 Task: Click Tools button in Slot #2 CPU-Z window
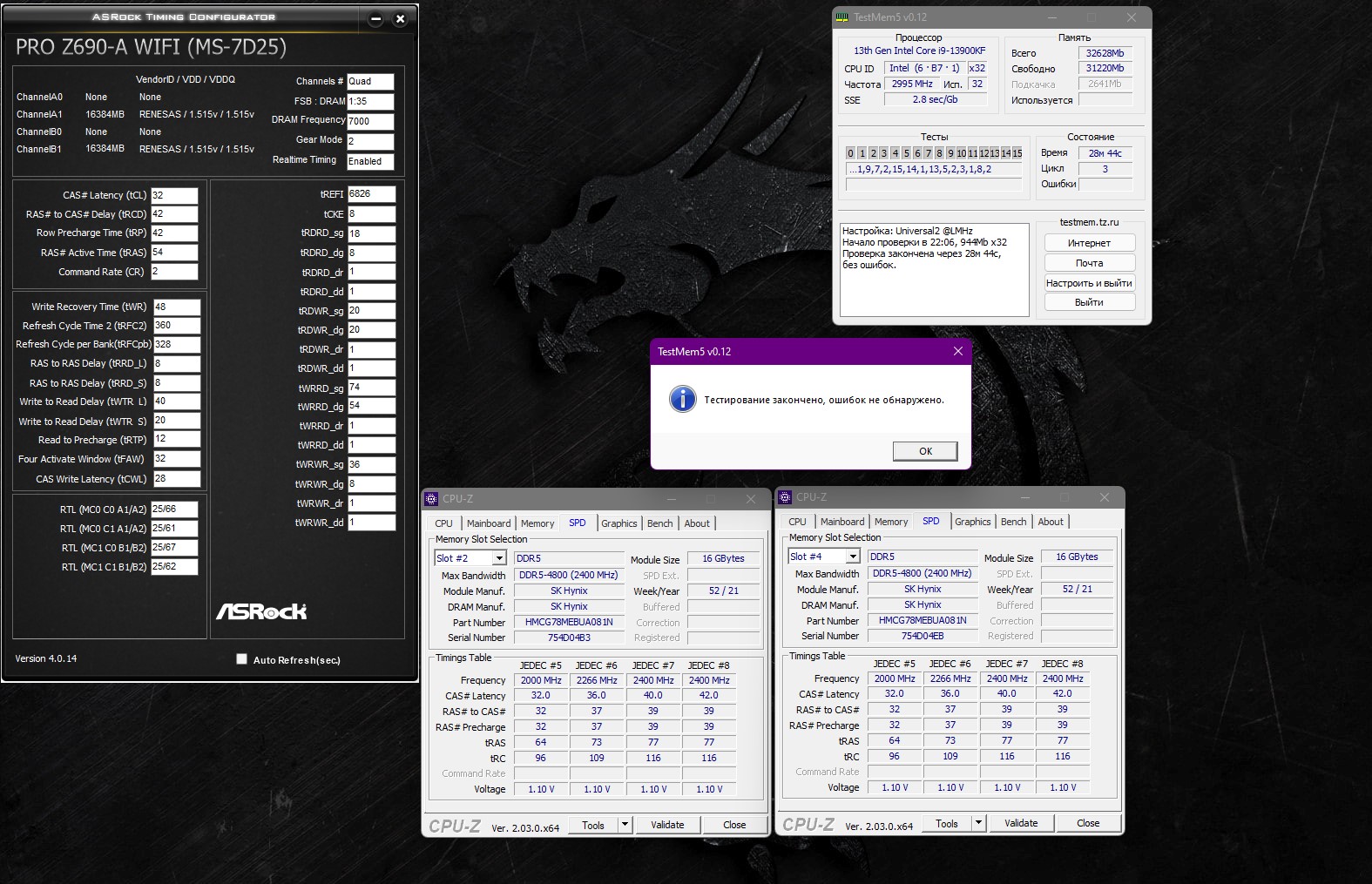593,825
